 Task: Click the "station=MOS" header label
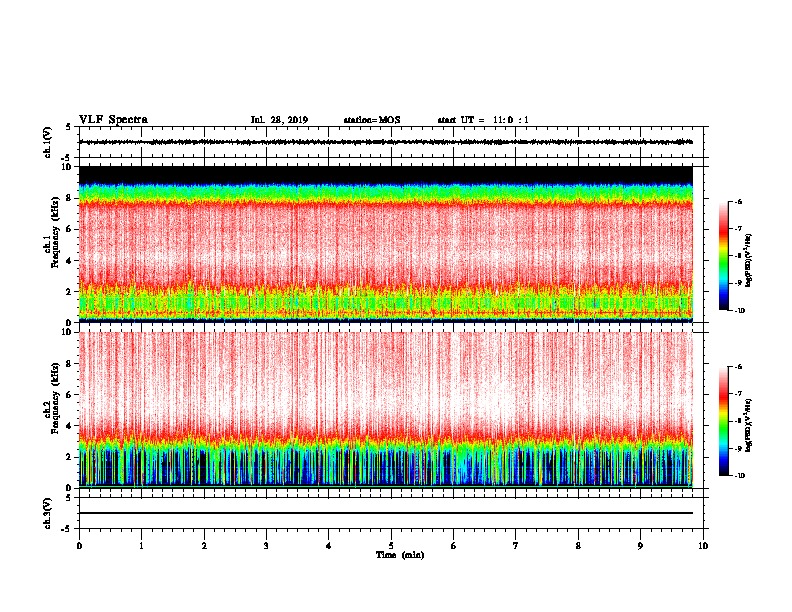pos(372,120)
